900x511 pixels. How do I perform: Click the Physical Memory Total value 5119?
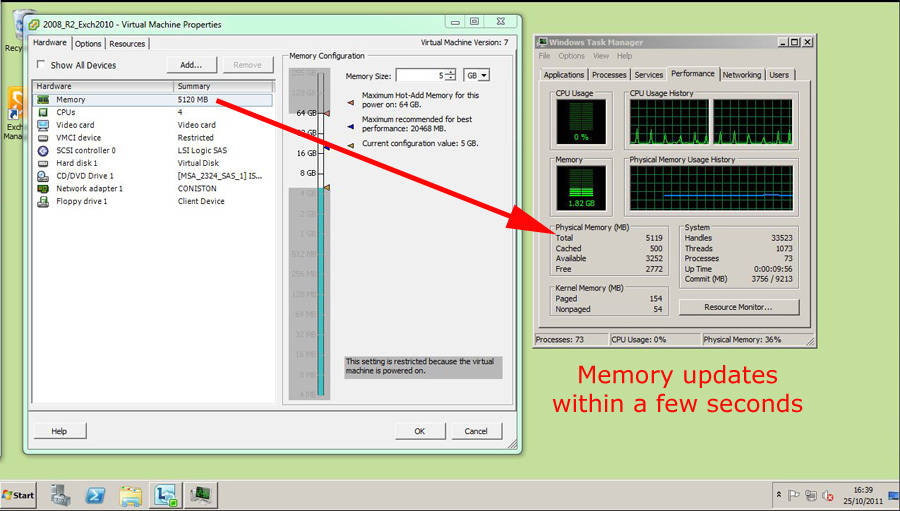654,238
